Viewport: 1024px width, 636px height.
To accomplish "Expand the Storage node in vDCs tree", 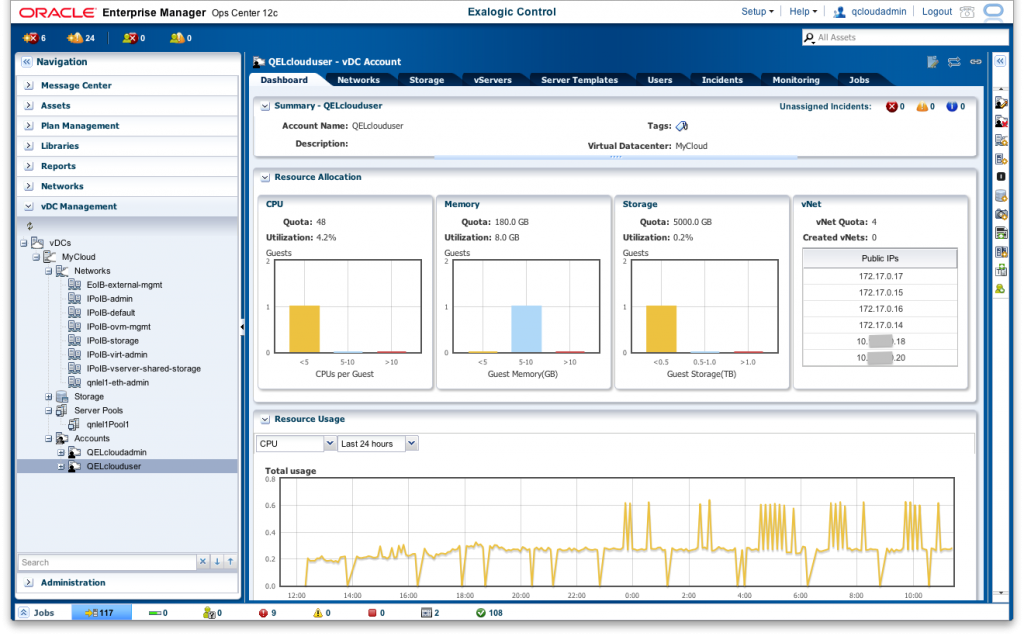I will 48,397.
